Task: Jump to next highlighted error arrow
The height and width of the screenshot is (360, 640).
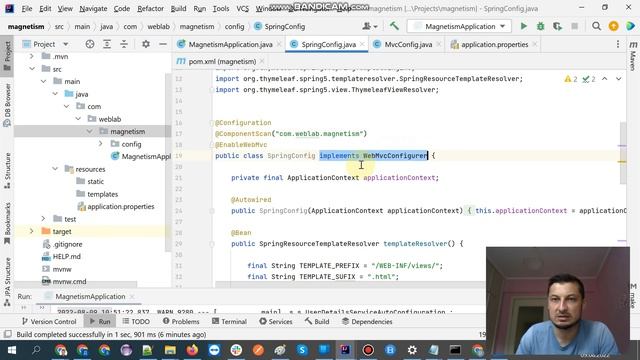Action: coord(618,79)
